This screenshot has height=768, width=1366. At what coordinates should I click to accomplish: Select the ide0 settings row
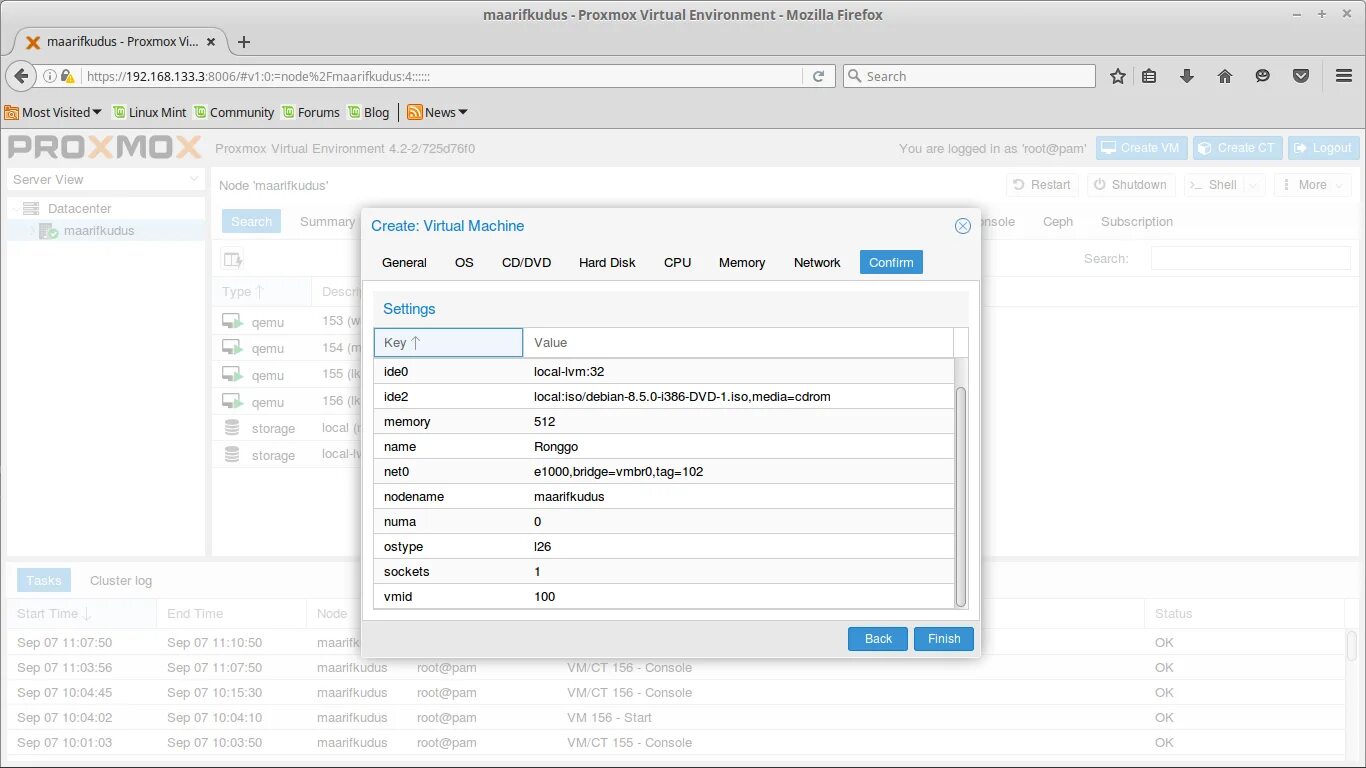click(x=664, y=371)
